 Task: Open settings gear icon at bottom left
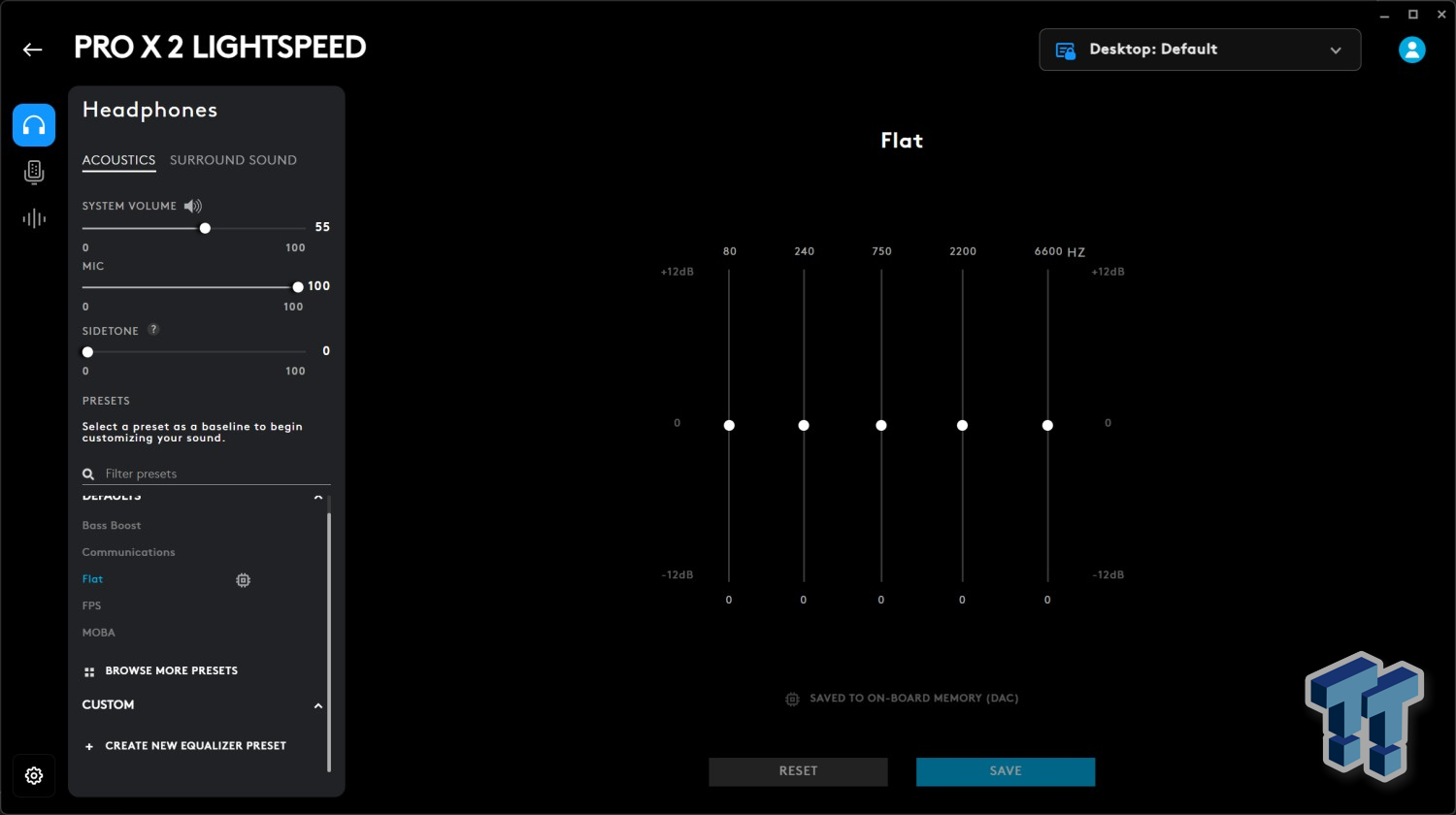coord(34,775)
